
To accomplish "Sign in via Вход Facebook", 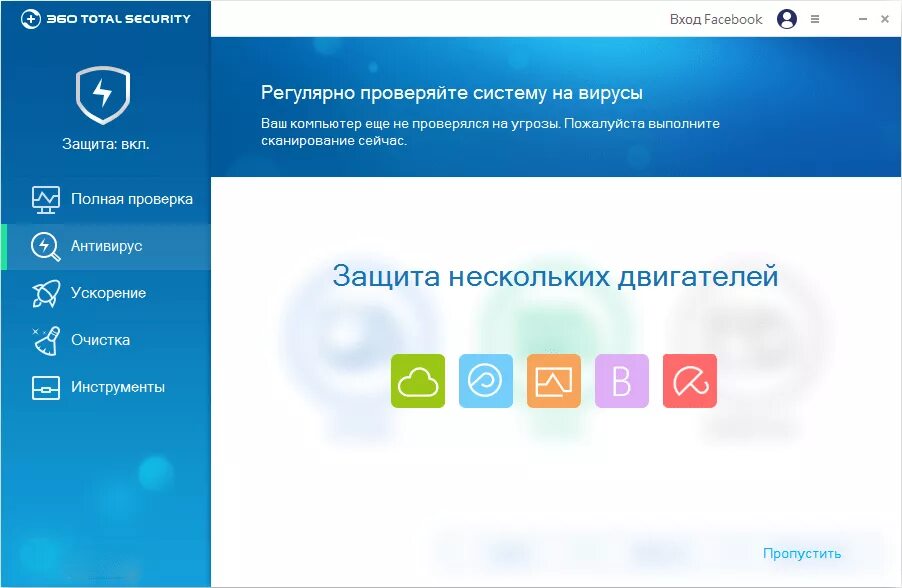I will point(713,19).
